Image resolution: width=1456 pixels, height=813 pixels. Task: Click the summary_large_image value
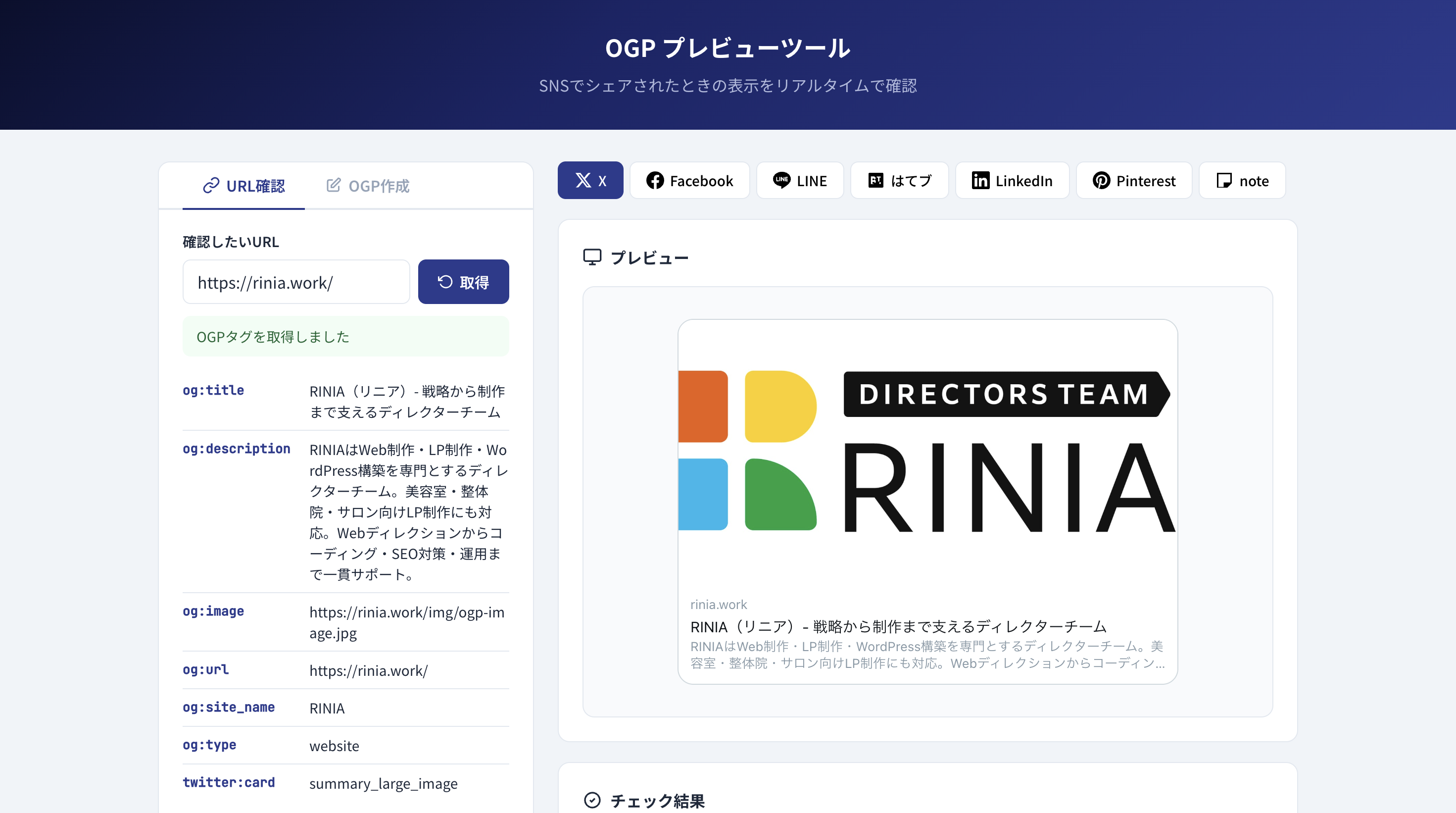[383, 784]
